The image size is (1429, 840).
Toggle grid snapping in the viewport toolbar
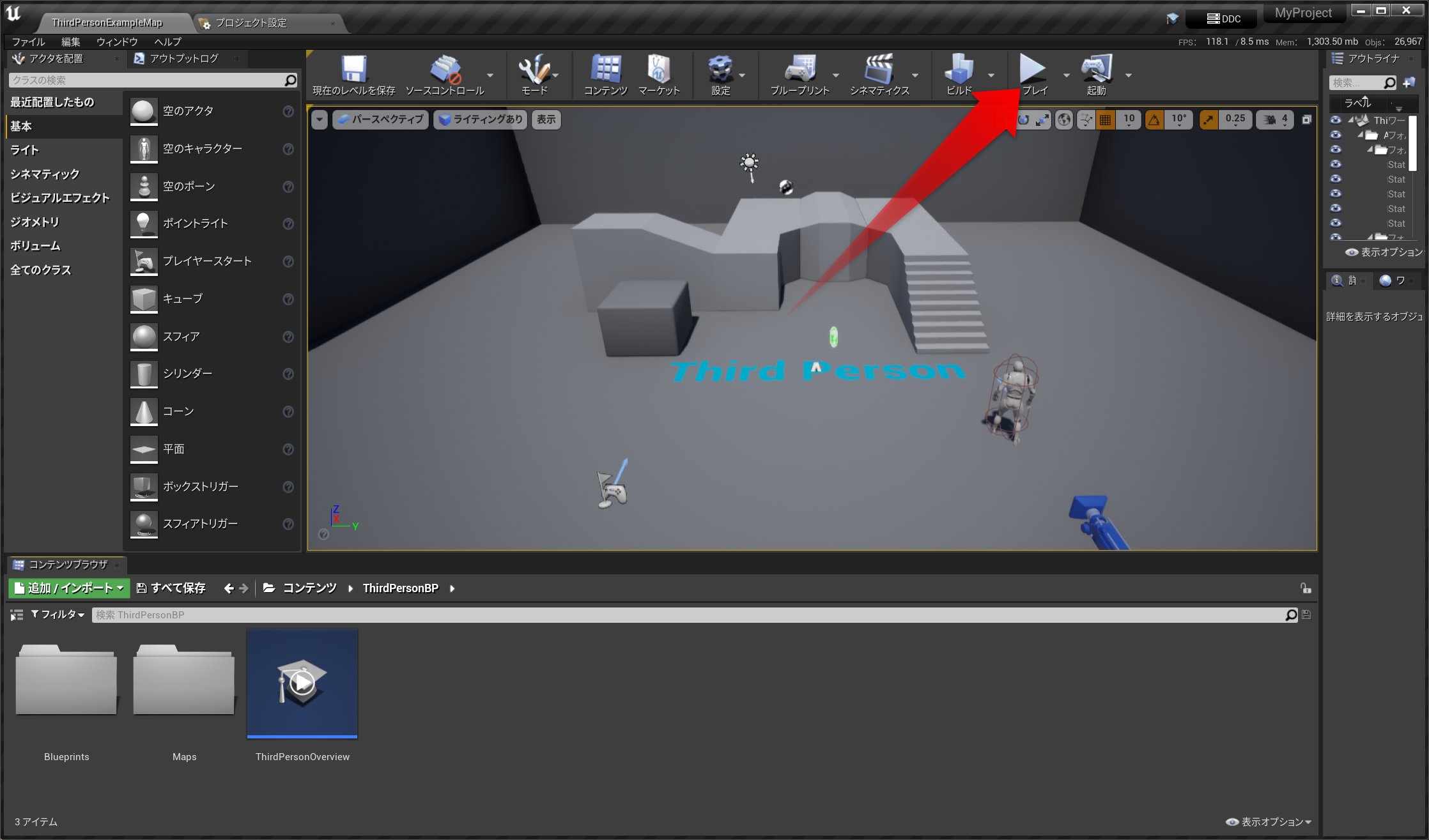tap(1105, 119)
